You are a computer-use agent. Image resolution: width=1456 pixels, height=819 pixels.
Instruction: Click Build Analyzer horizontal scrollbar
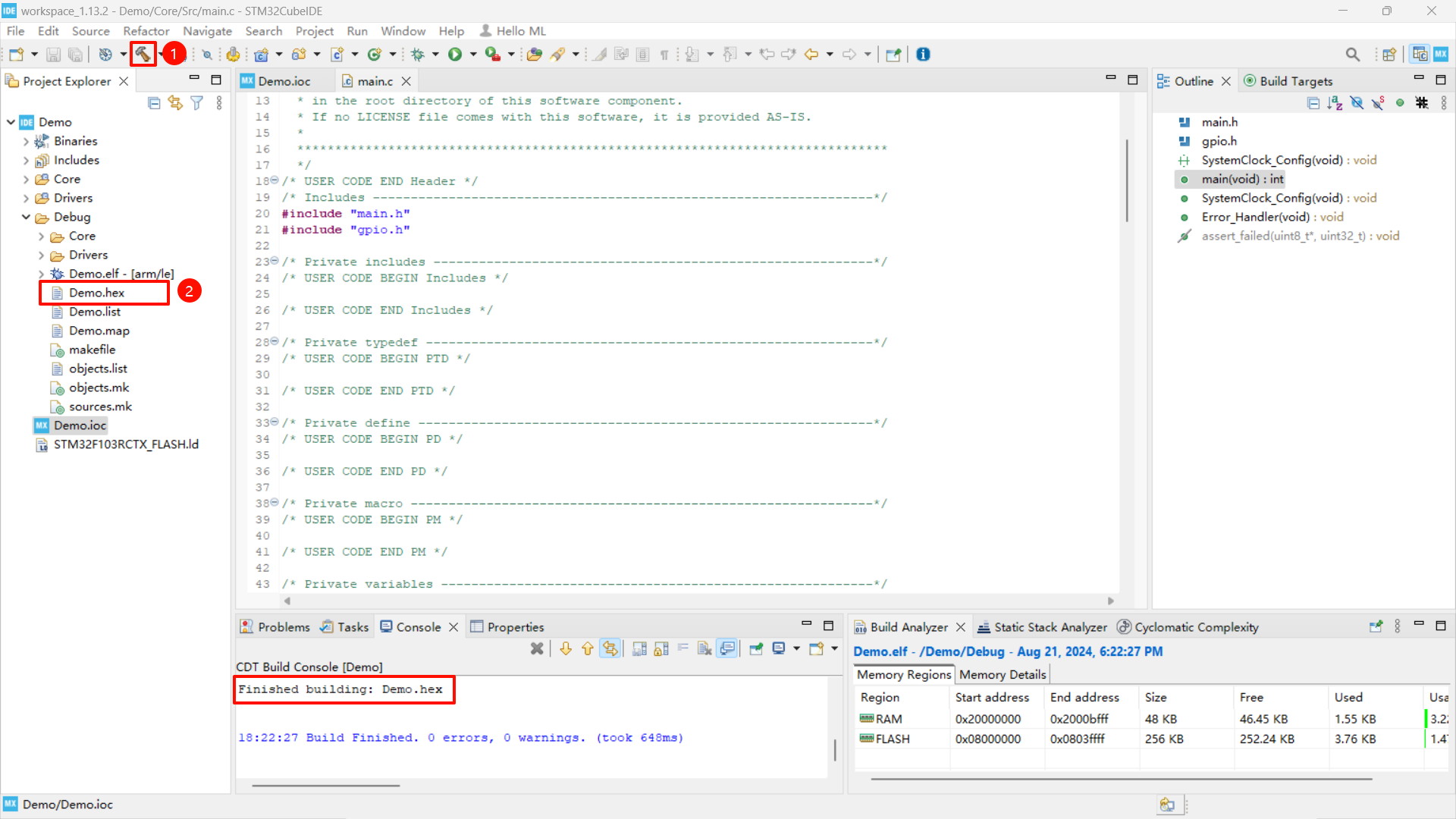pyautogui.click(x=1122, y=779)
